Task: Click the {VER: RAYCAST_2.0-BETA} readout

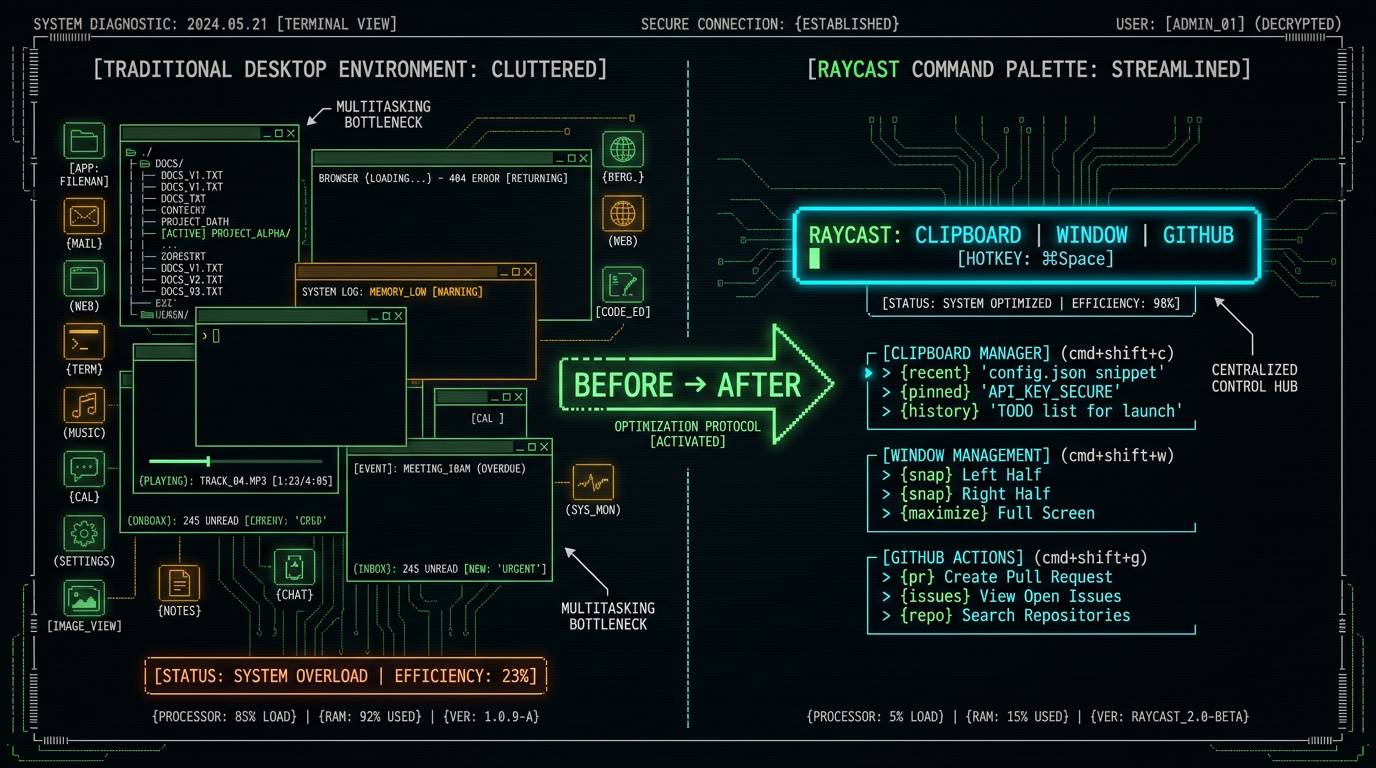Action: [x=1168, y=716]
